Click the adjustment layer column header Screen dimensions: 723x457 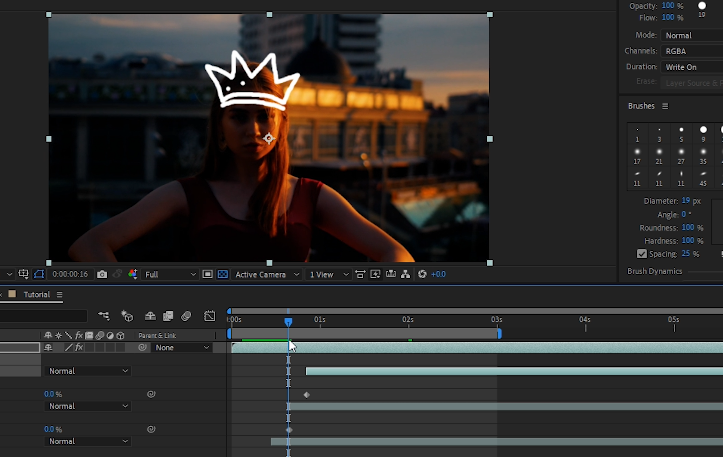pos(110,335)
